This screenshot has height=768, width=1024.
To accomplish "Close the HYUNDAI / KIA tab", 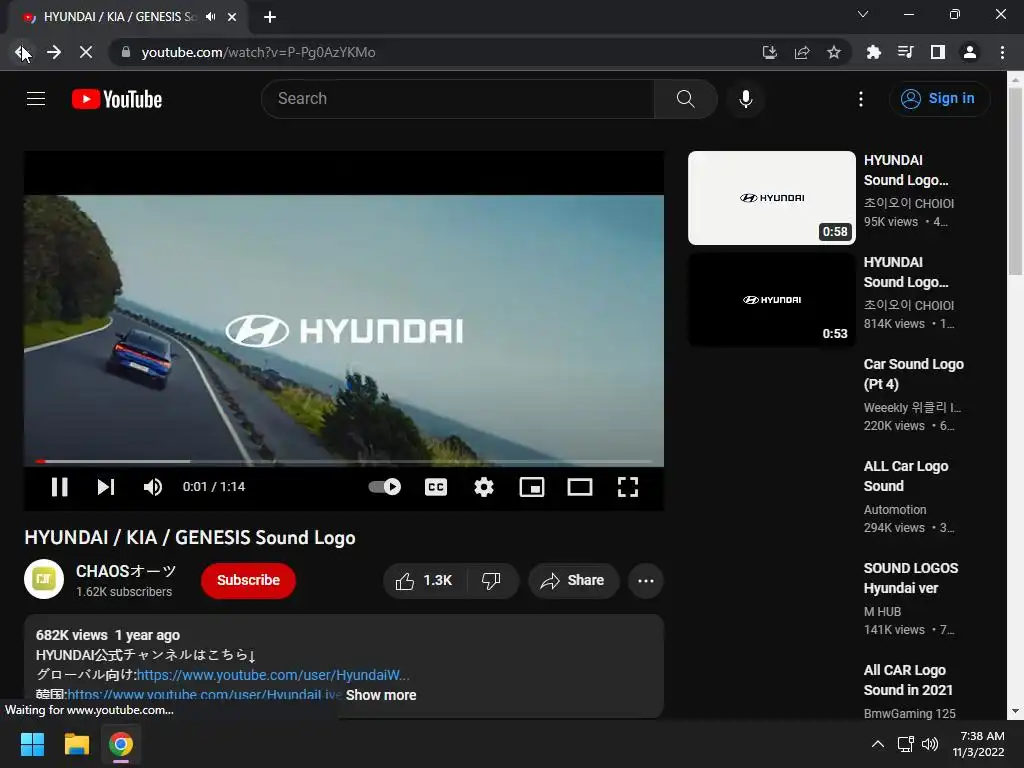I will point(232,17).
